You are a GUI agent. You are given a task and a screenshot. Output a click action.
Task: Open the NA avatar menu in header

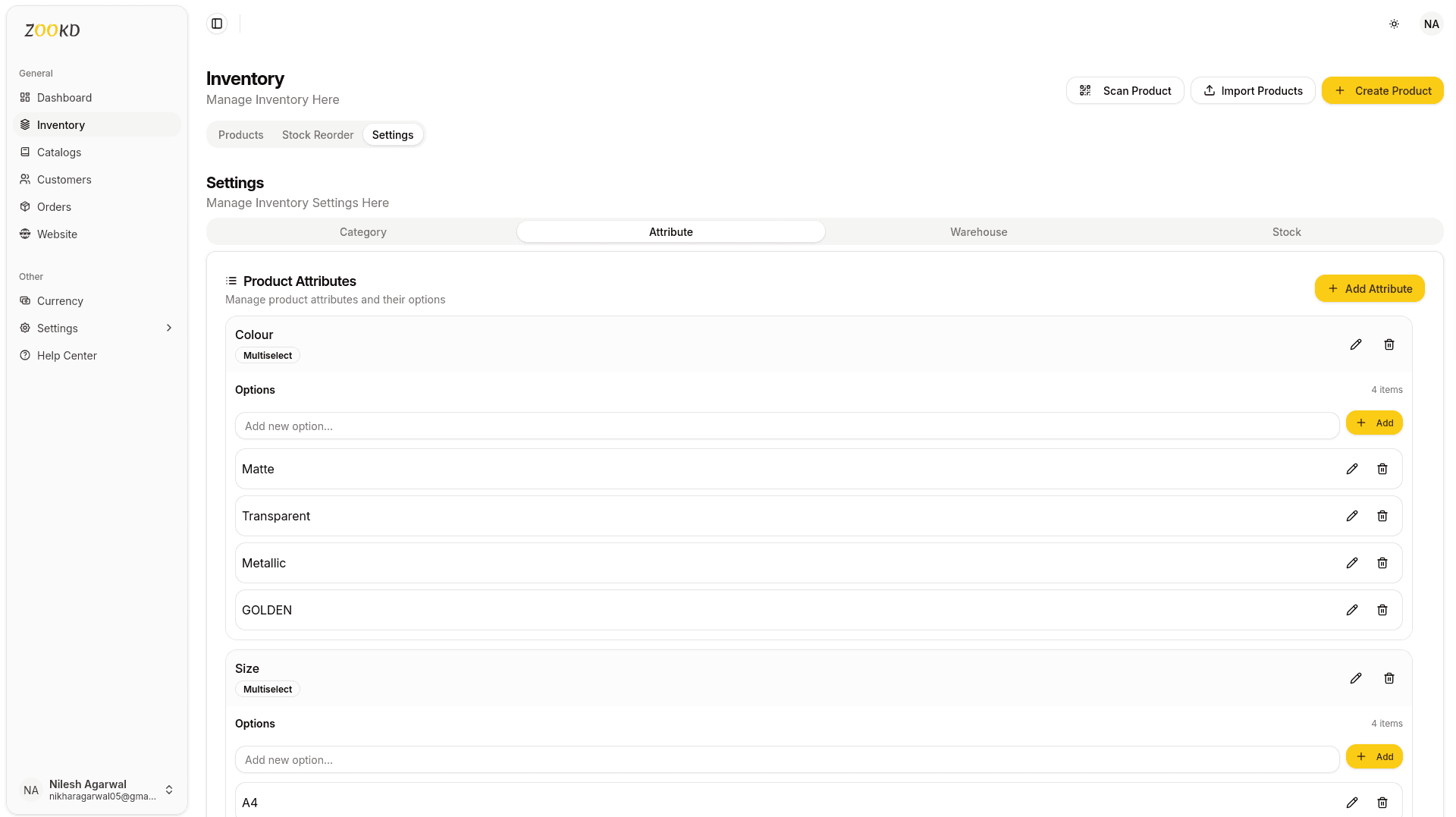coord(1431,24)
